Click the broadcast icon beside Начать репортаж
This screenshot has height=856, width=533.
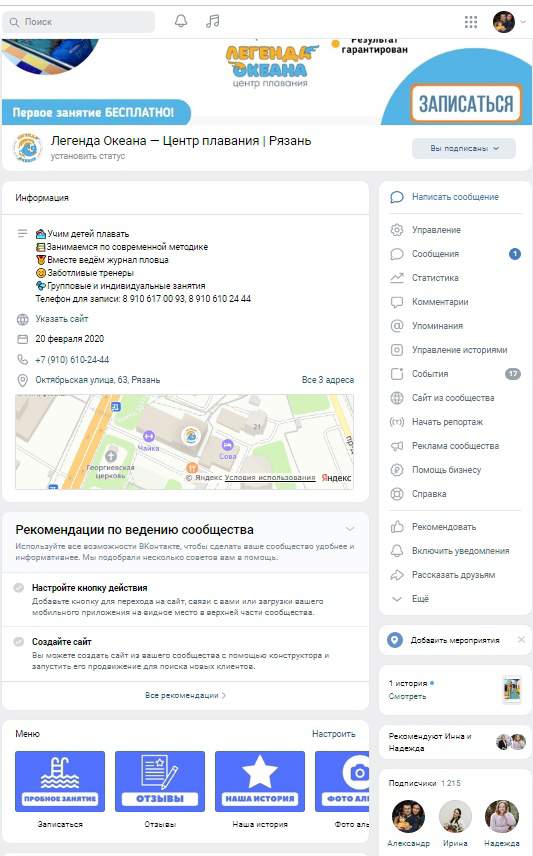click(397, 422)
